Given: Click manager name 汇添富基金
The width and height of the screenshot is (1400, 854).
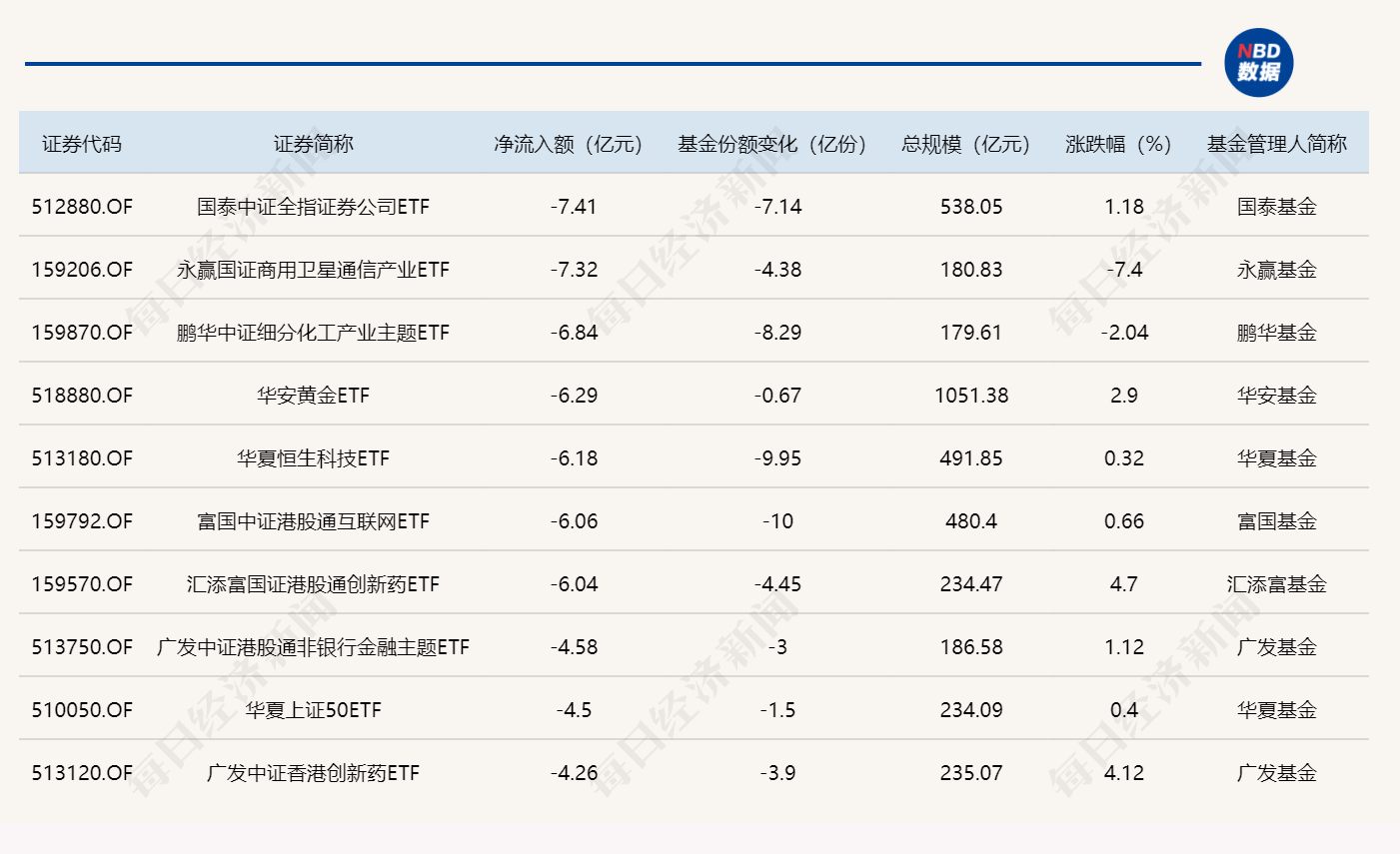Looking at the screenshot, I should pos(1277,584).
